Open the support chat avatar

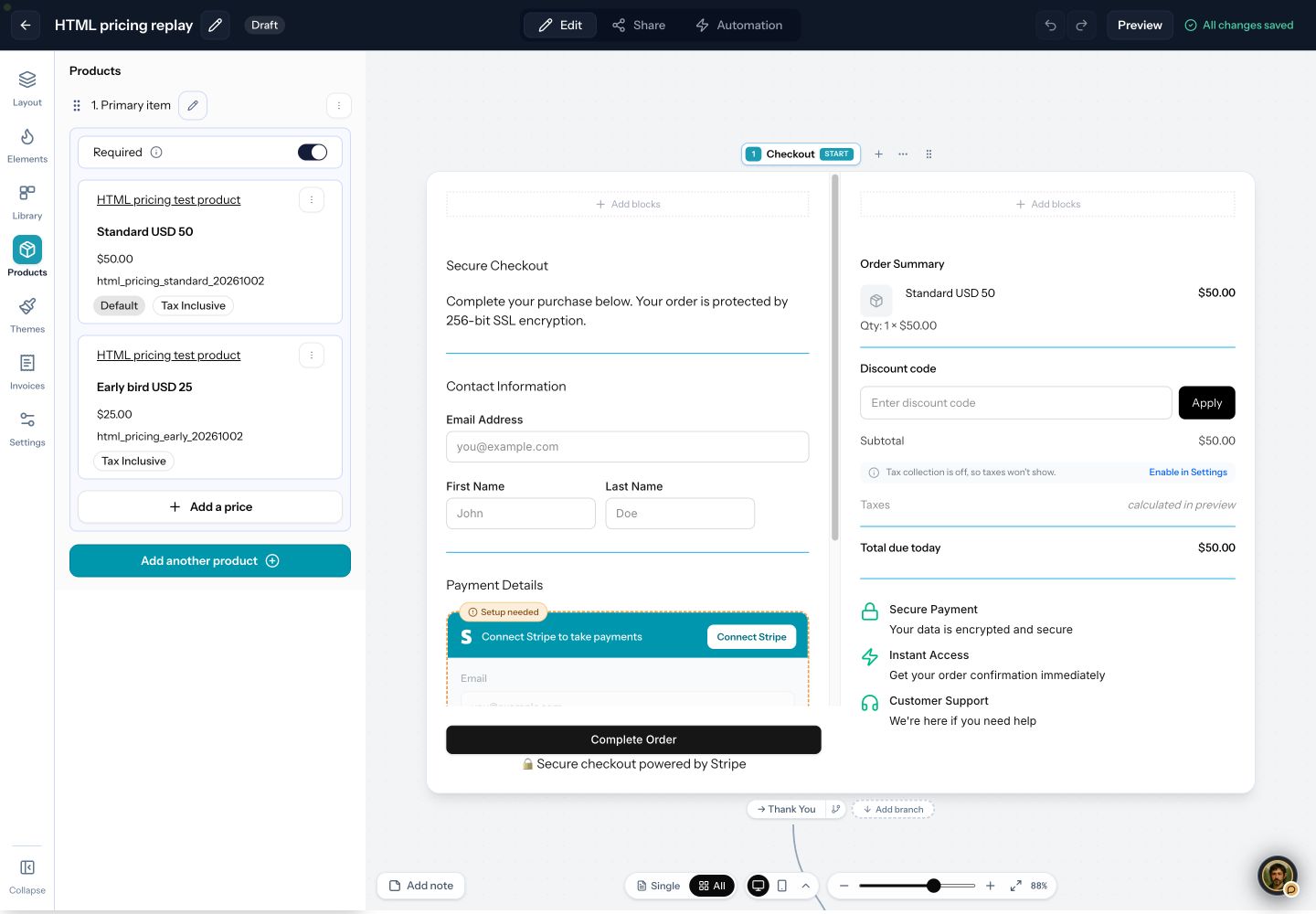(x=1278, y=876)
